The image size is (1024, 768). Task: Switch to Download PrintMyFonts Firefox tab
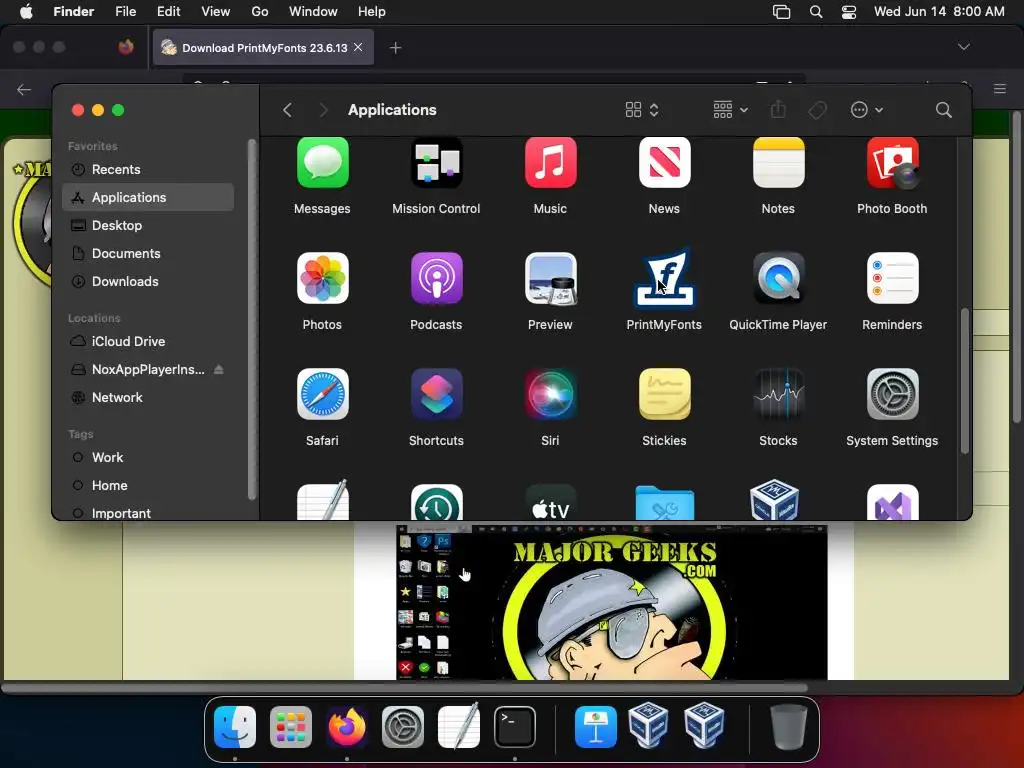263,48
